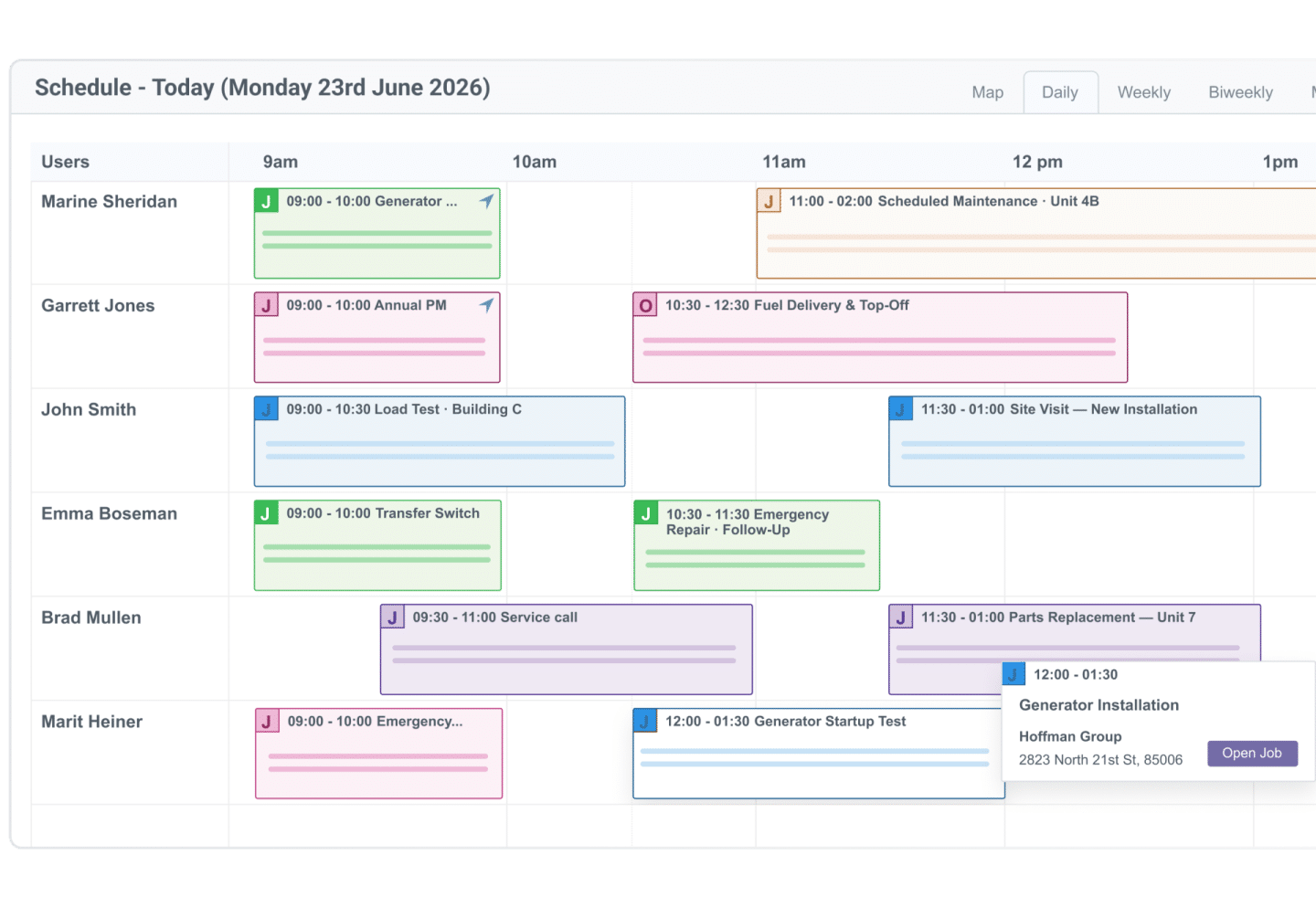The image size is (1316, 908).
Task: Open the Fuel Delivery & Top-Off job
Action: click(x=880, y=337)
